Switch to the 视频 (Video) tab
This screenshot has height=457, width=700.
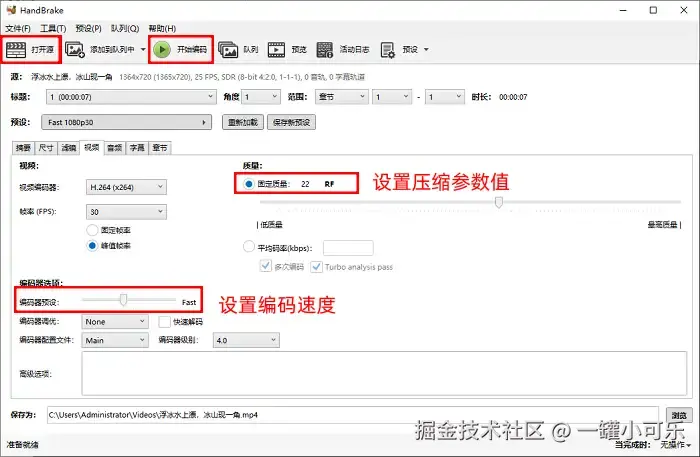92,147
